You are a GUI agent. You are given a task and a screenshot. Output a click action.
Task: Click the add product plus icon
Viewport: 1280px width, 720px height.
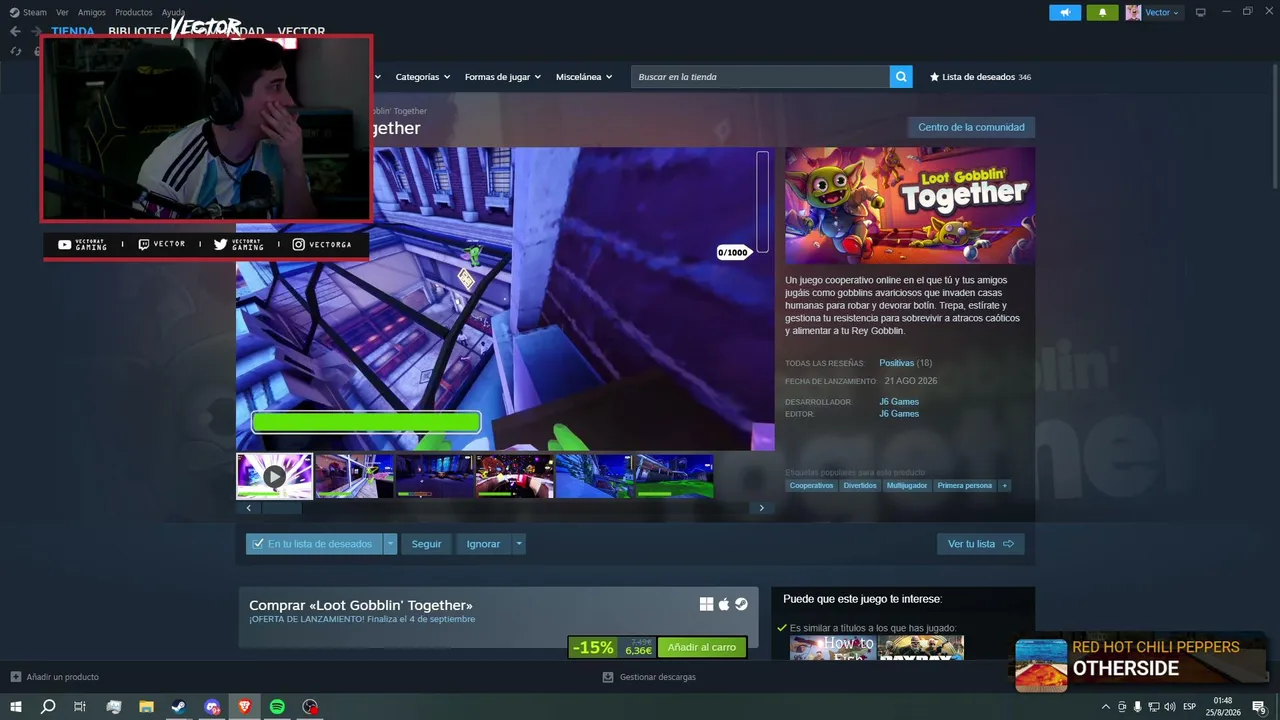15,677
